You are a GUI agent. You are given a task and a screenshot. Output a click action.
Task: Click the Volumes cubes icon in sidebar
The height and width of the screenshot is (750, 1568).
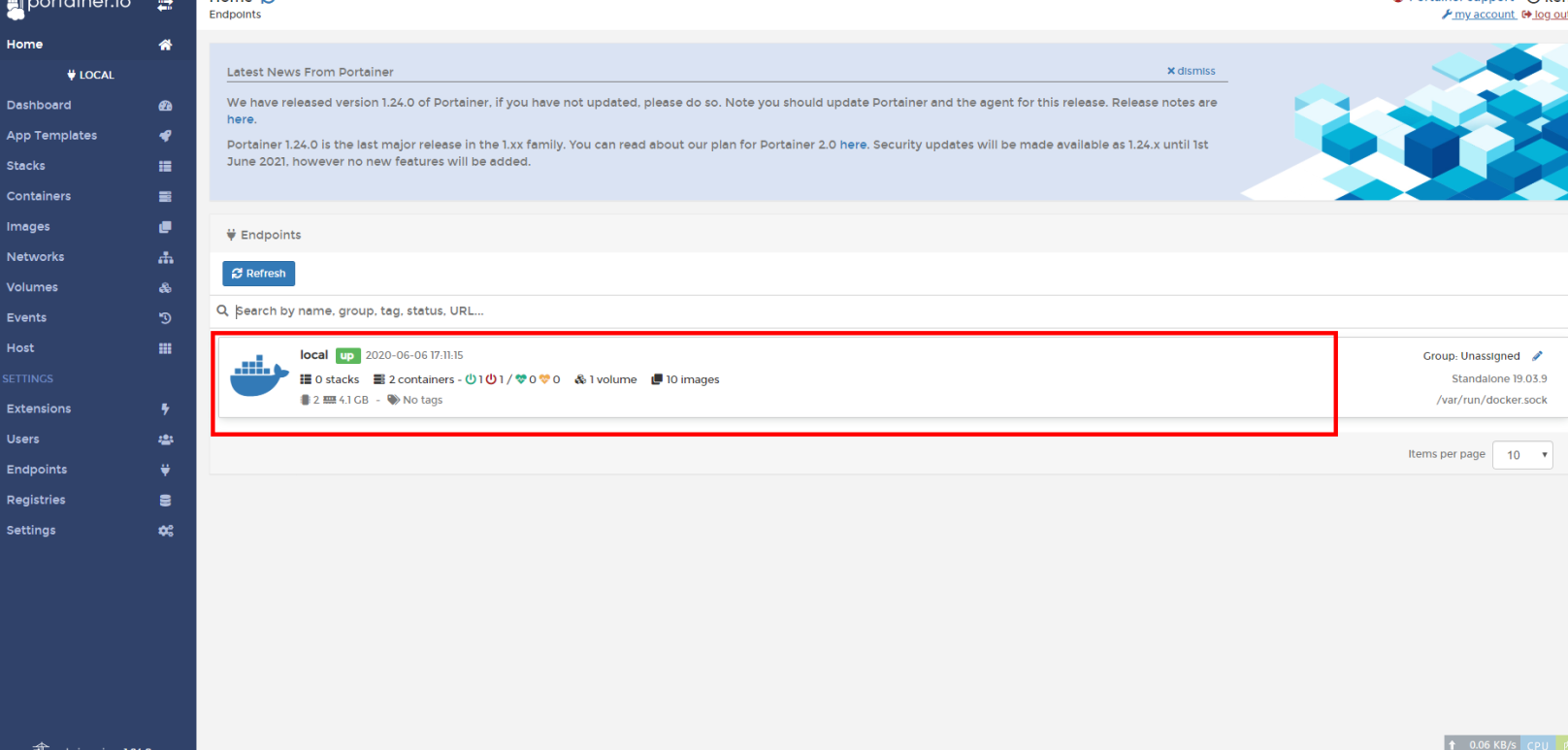point(165,287)
